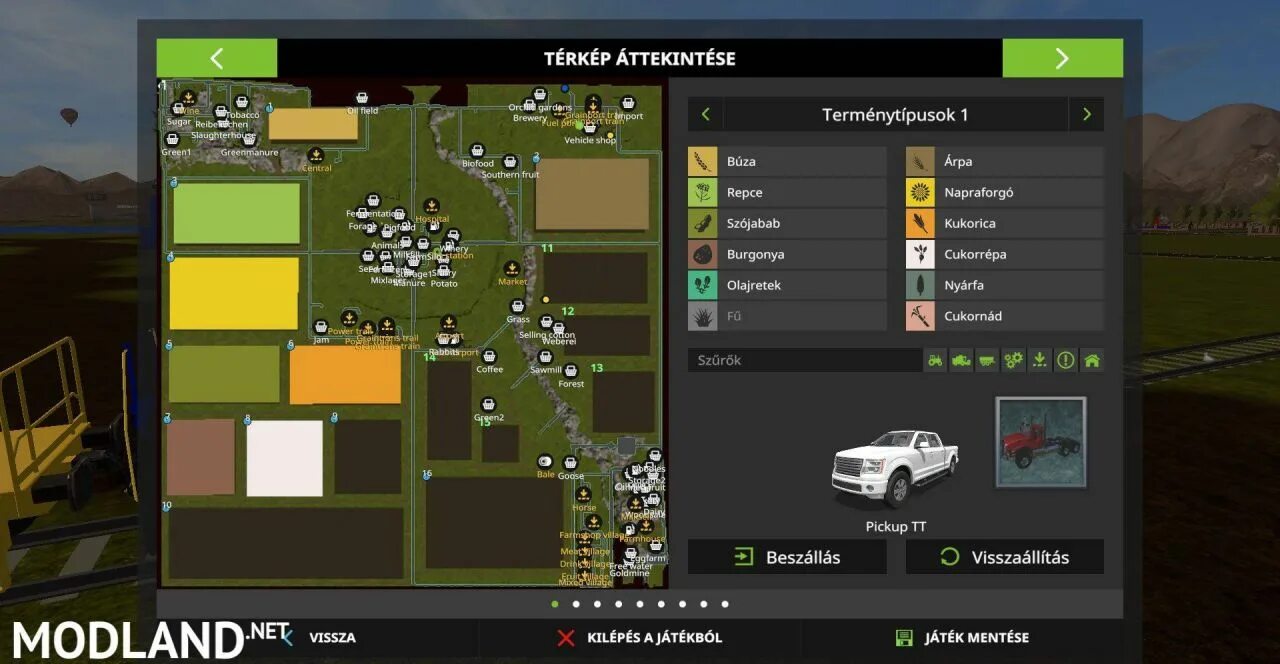Click the Sawmill basket icon
Image resolution: width=1280 pixels, height=664 pixels.
546,357
